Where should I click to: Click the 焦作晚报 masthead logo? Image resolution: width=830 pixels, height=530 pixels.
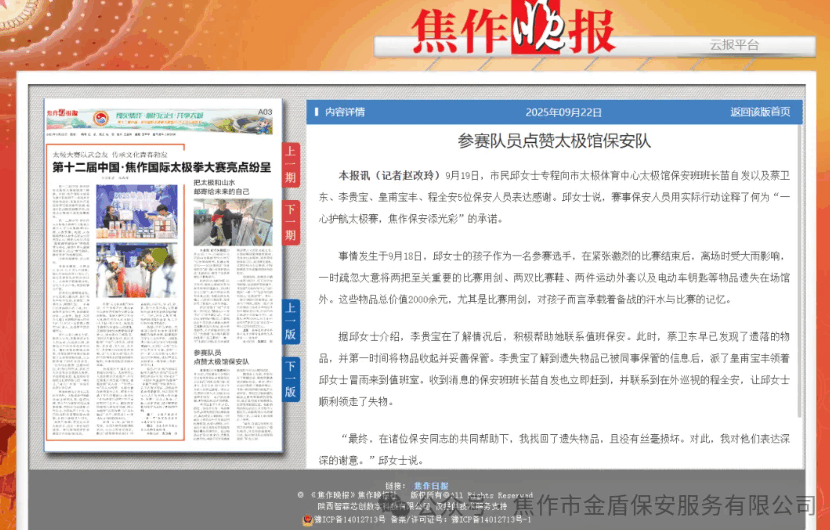(x=514, y=30)
